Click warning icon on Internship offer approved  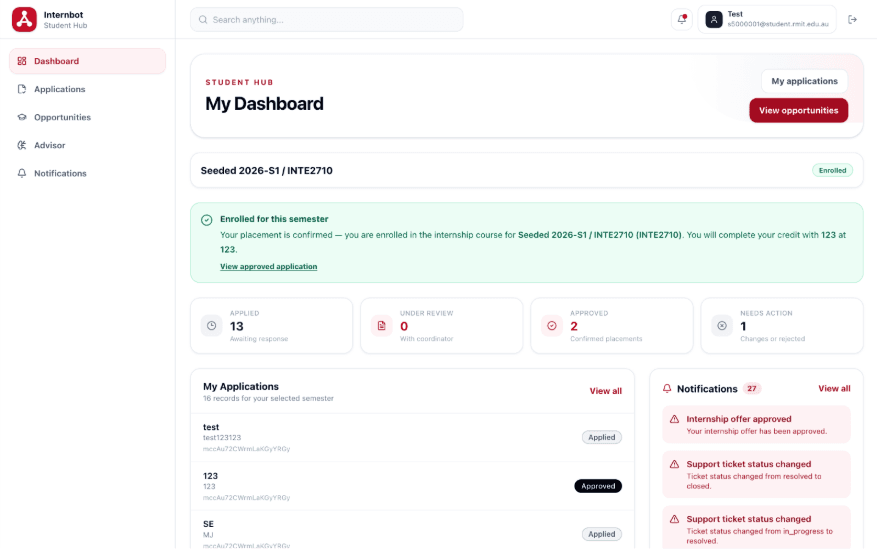[x=675, y=419]
